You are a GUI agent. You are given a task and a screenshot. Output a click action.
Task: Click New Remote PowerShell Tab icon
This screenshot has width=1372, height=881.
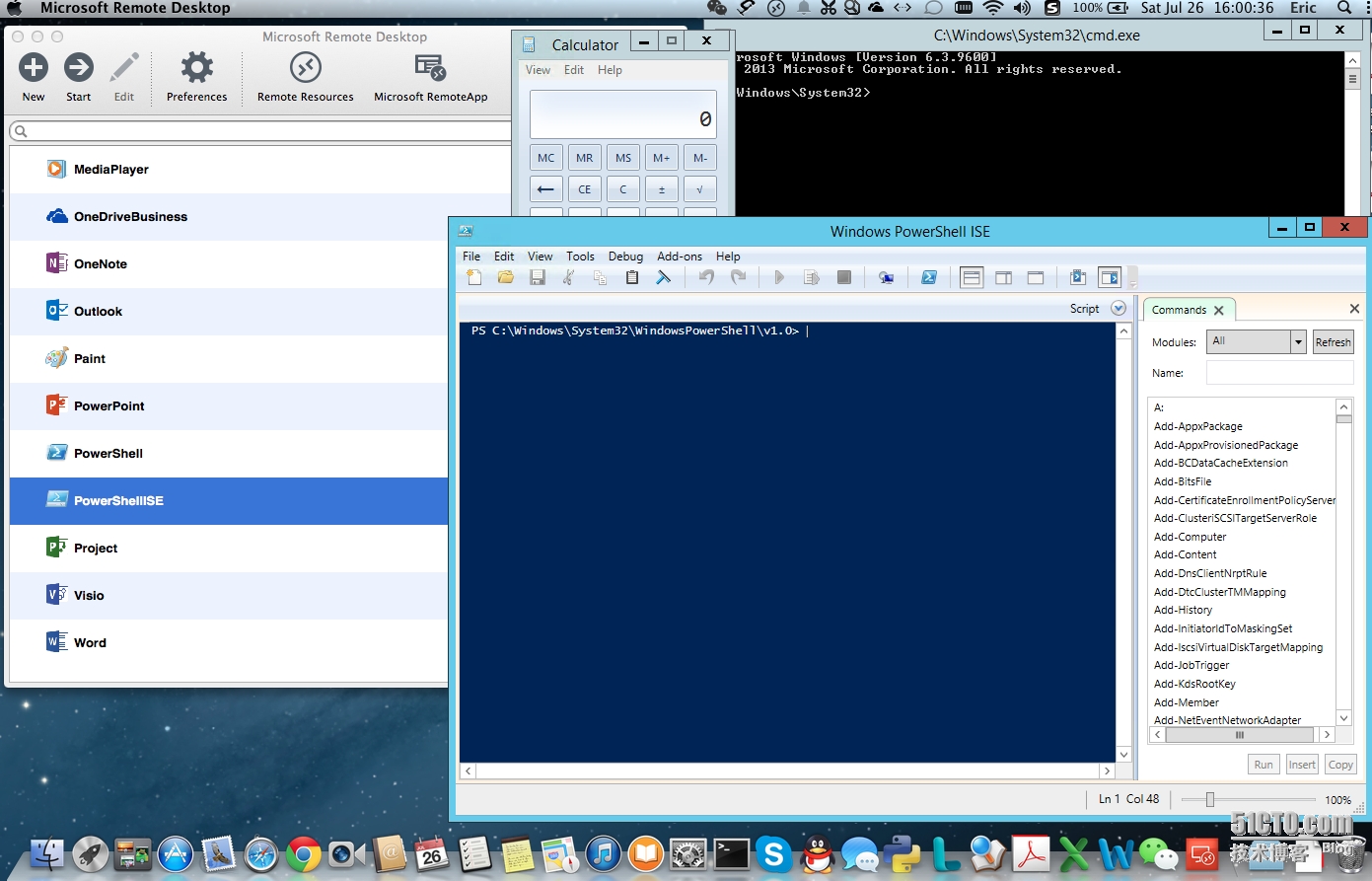pyautogui.click(x=886, y=278)
